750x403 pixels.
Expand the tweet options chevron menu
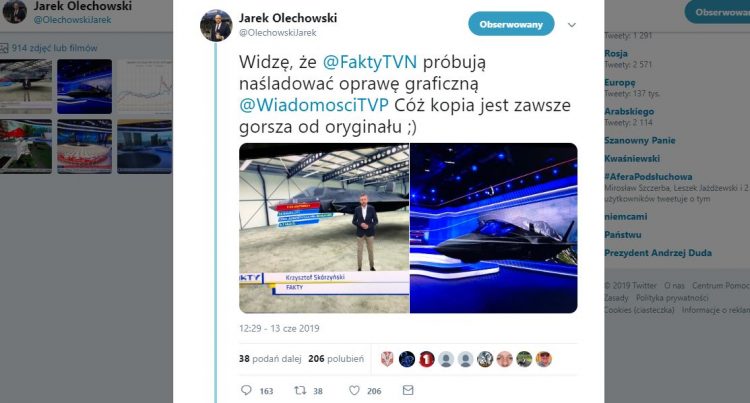coord(572,25)
